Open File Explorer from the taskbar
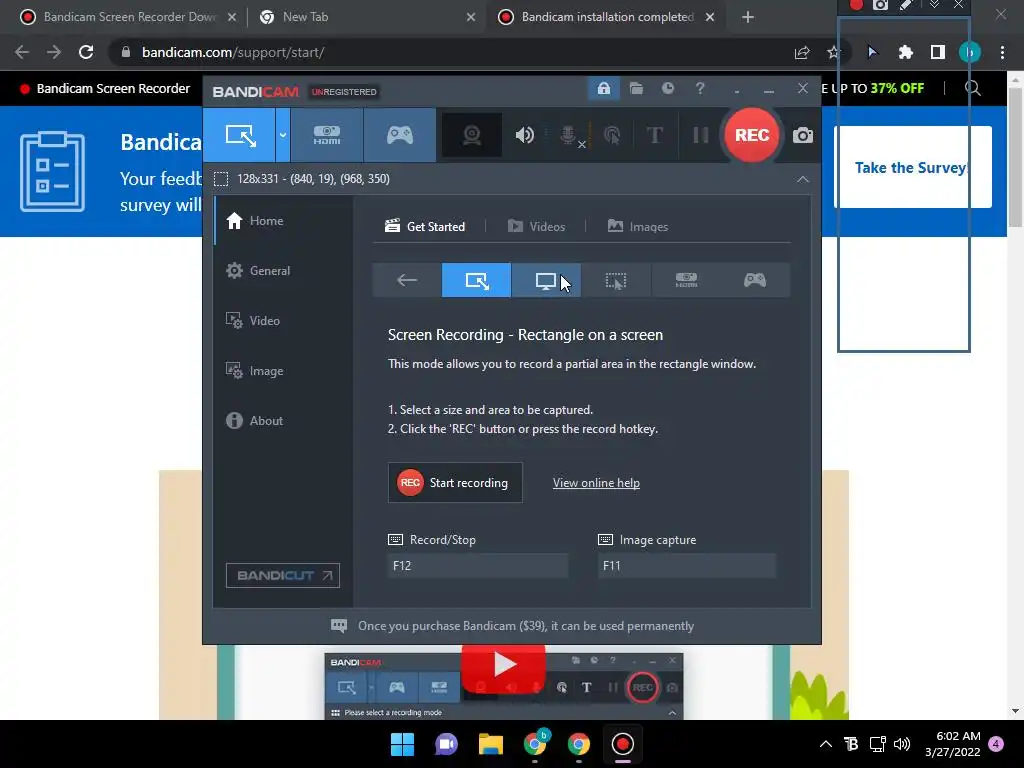Image resolution: width=1024 pixels, height=768 pixels. pyautogui.click(x=490, y=744)
